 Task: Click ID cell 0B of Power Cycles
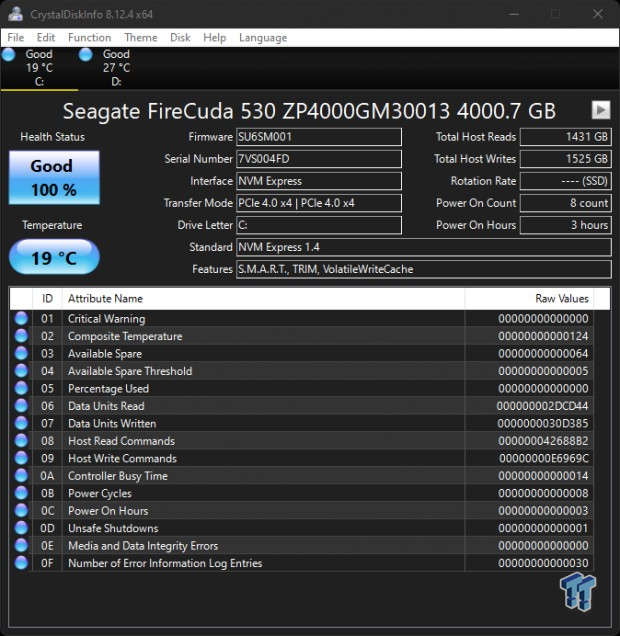pos(47,493)
